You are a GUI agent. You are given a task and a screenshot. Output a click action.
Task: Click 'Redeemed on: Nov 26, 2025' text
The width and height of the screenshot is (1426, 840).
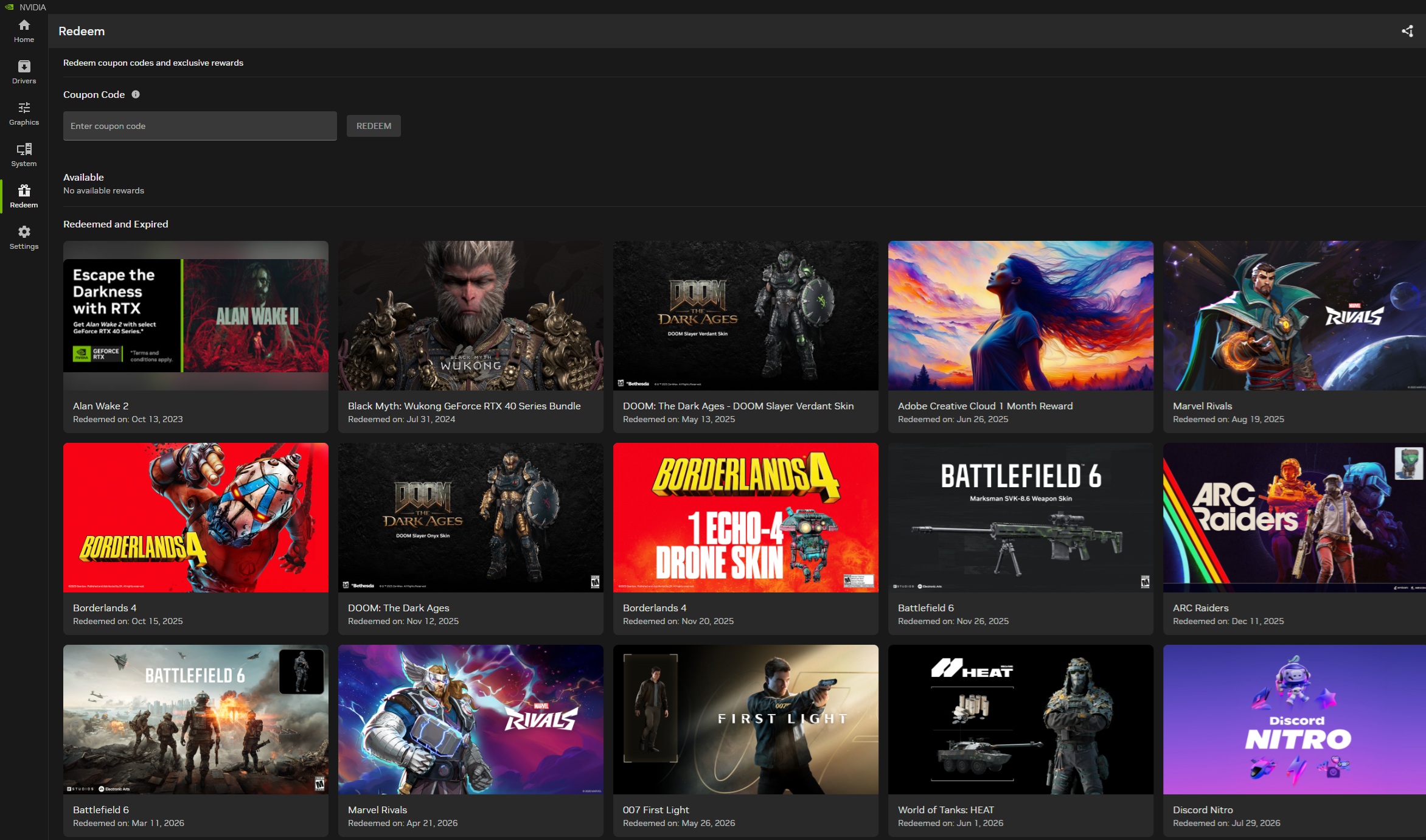(953, 621)
